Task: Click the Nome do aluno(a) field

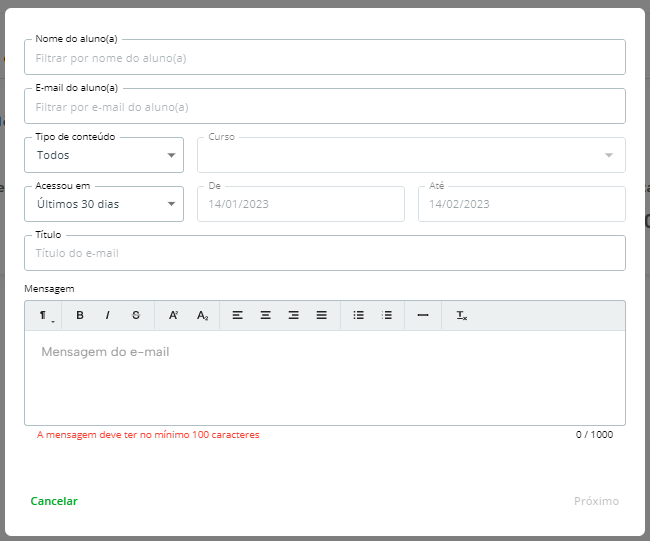Action: [x=325, y=58]
